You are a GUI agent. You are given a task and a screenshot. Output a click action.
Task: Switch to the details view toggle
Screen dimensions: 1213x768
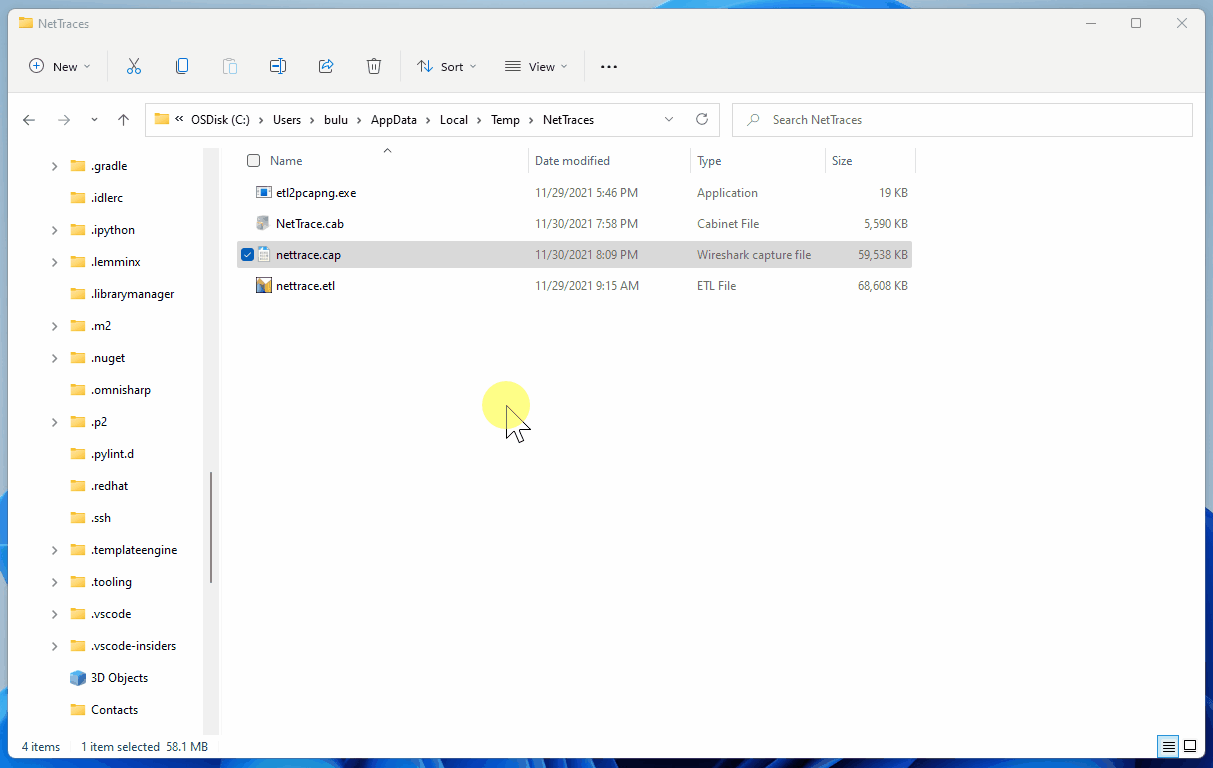1168,747
